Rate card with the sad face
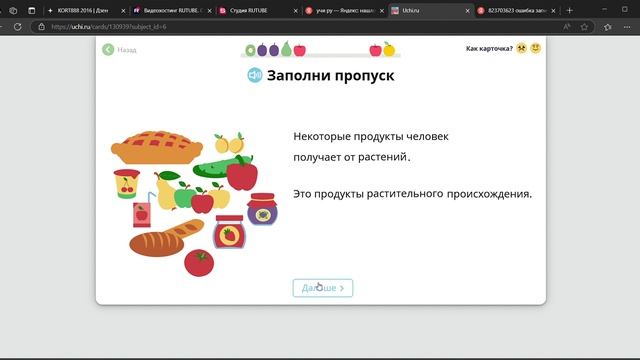The width and height of the screenshot is (640, 360). point(521,48)
